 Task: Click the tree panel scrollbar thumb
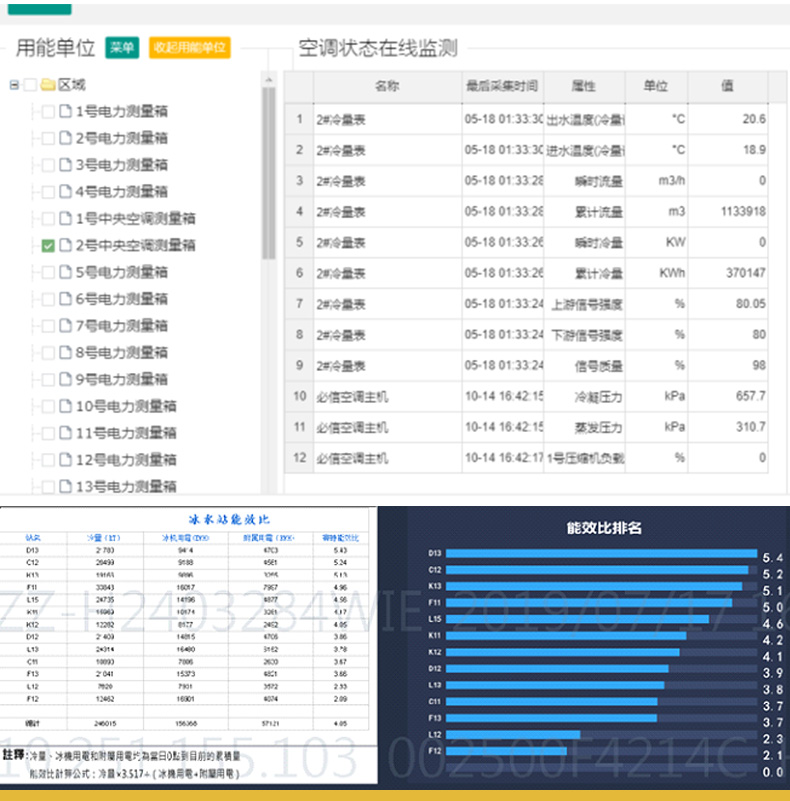269,174
